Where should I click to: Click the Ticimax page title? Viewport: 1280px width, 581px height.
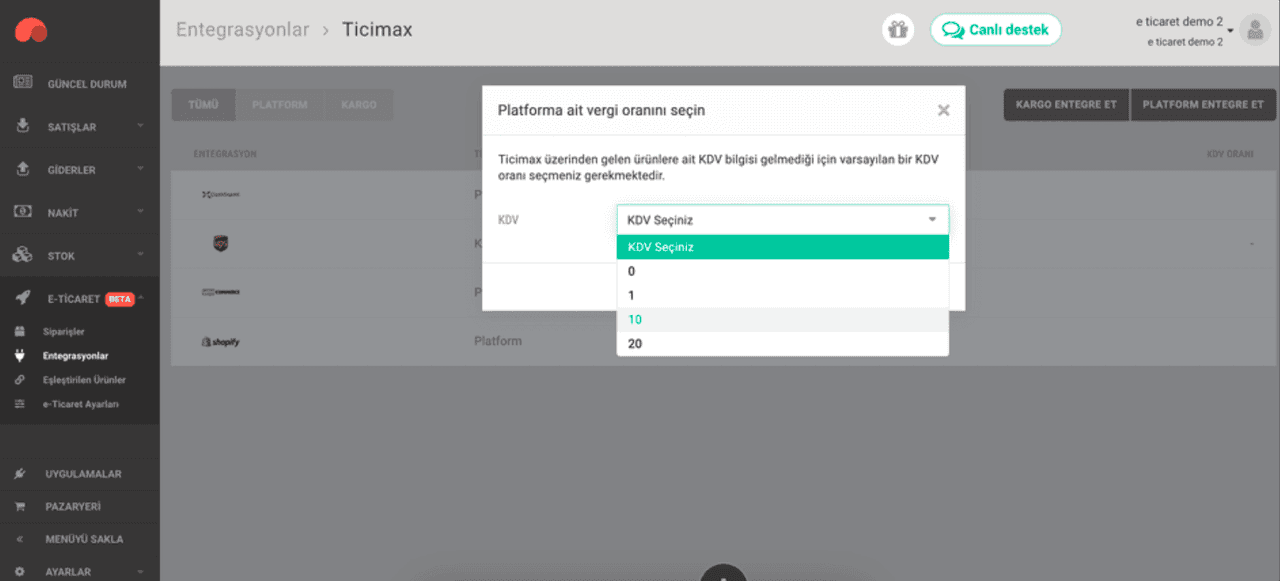pos(377,30)
